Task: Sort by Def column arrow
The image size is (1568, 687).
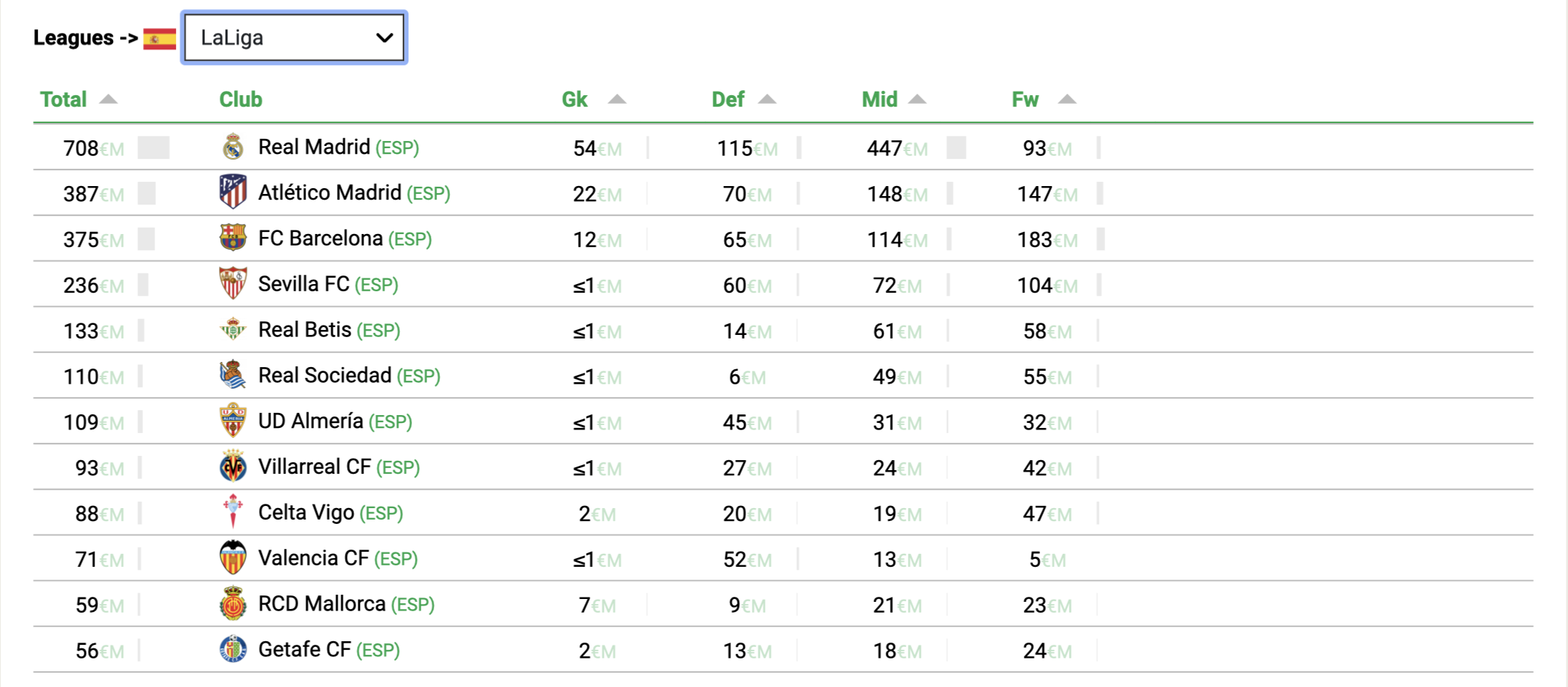Action: tap(767, 99)
